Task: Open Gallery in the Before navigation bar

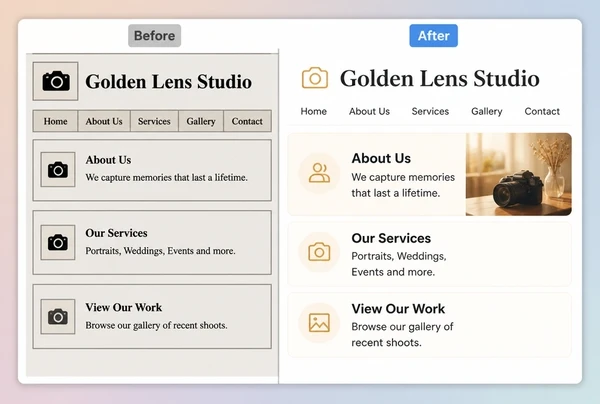Action: [x=201, y=121]
